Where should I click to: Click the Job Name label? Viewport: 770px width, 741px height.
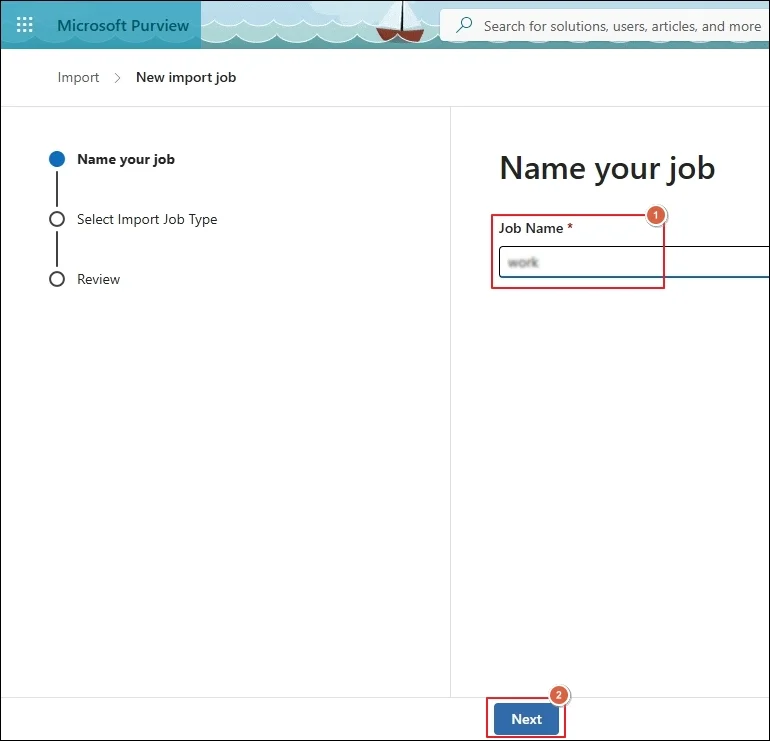coord(531,228)
